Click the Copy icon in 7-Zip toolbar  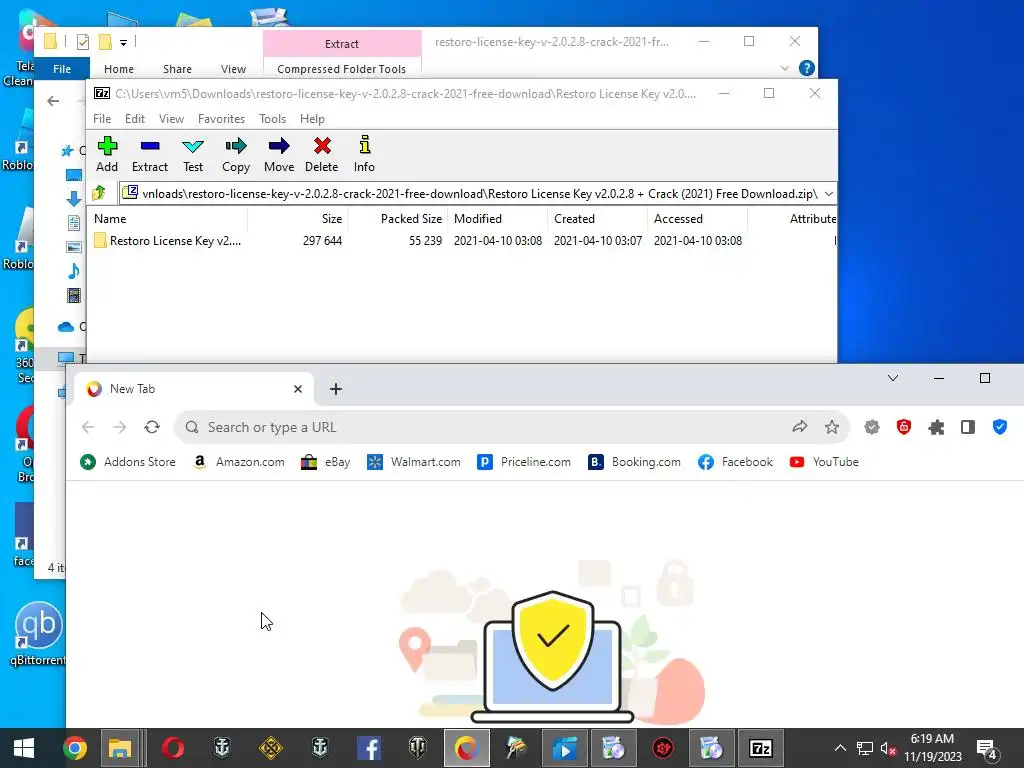pos(236,155)
